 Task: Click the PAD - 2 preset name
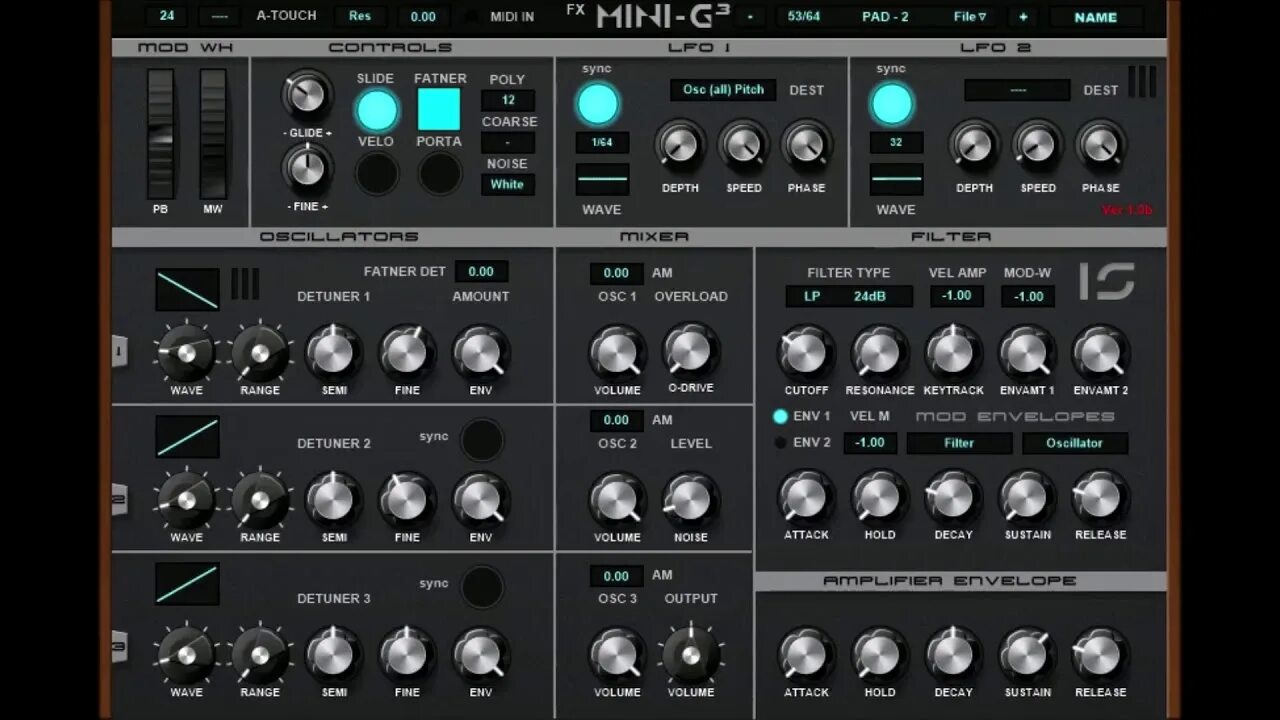(885, 16)
